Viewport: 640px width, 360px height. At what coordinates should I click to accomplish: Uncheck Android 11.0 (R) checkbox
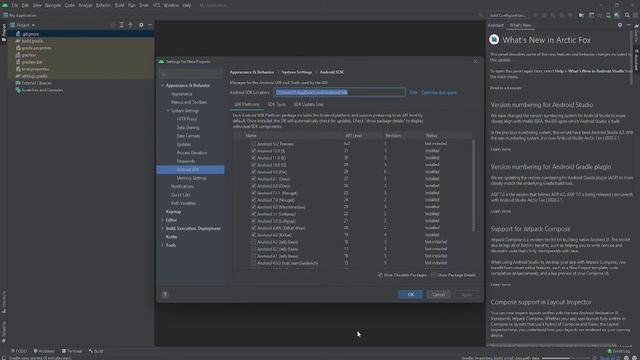pyautogui.click(x=253, y=158)
